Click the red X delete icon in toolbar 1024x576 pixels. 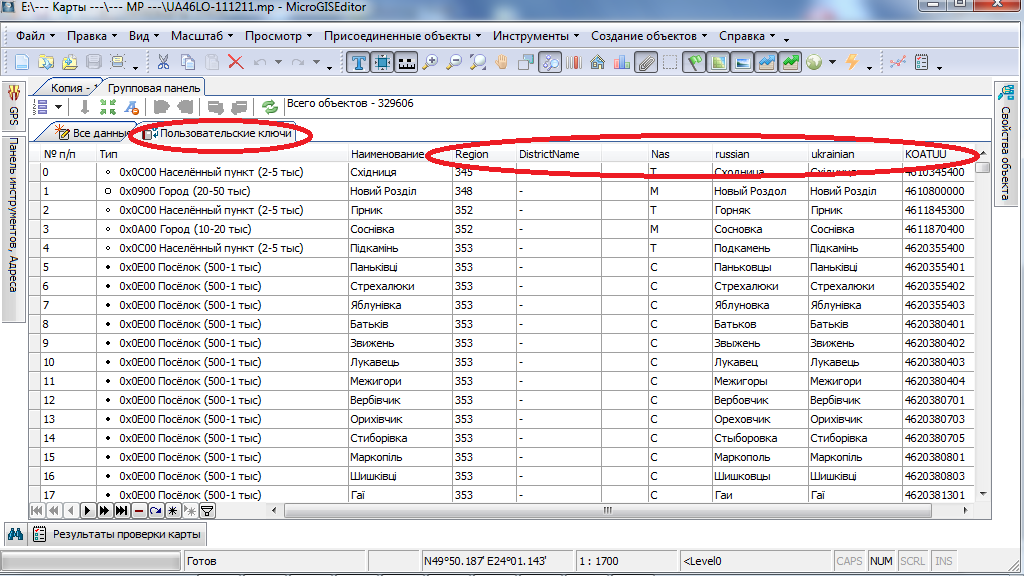236,62
